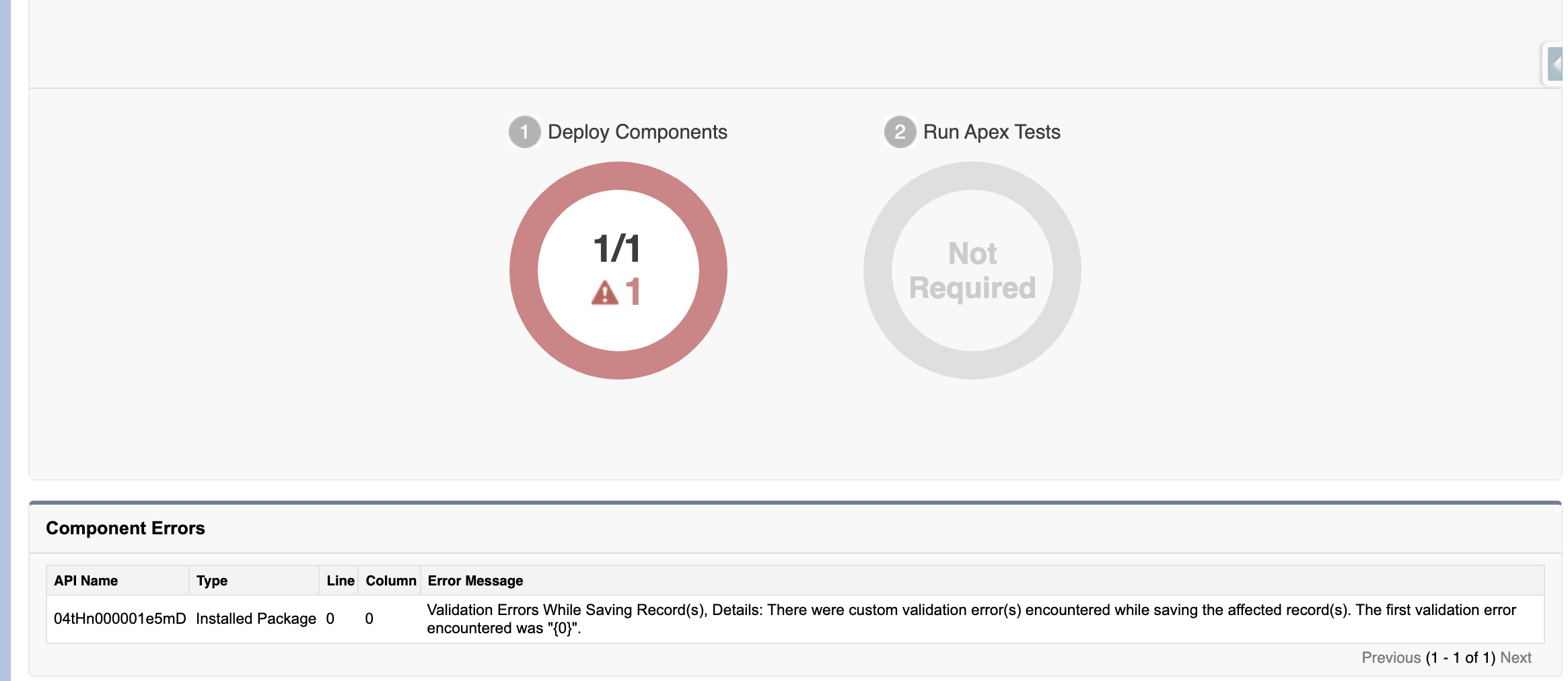1568x681 pixels.
Task: Open the Line column sort options
Action: pyautogui.click(x=341, y=580)
